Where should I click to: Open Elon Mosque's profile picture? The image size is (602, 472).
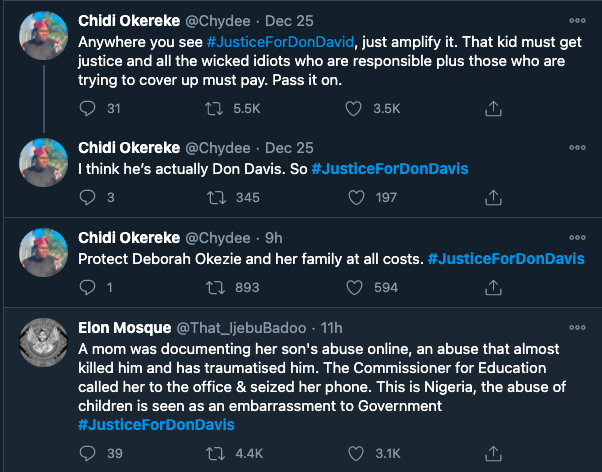[44, 342]
